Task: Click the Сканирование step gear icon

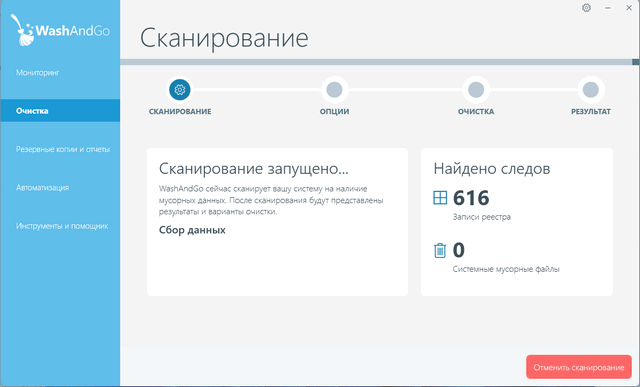Action: pyautogui.click(x=180, y=89)
